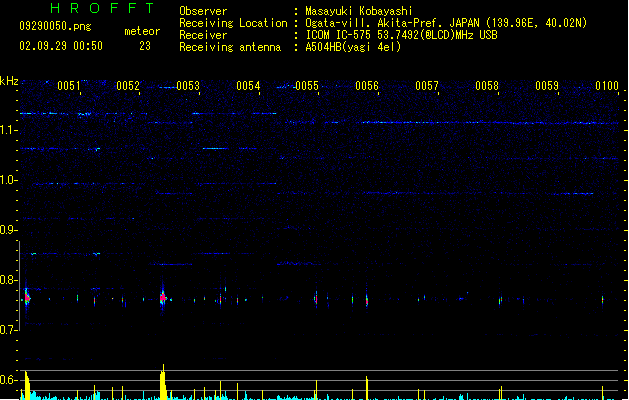
Task: Click the name Masayuki Kobayashi
Action: click(359, 11)
